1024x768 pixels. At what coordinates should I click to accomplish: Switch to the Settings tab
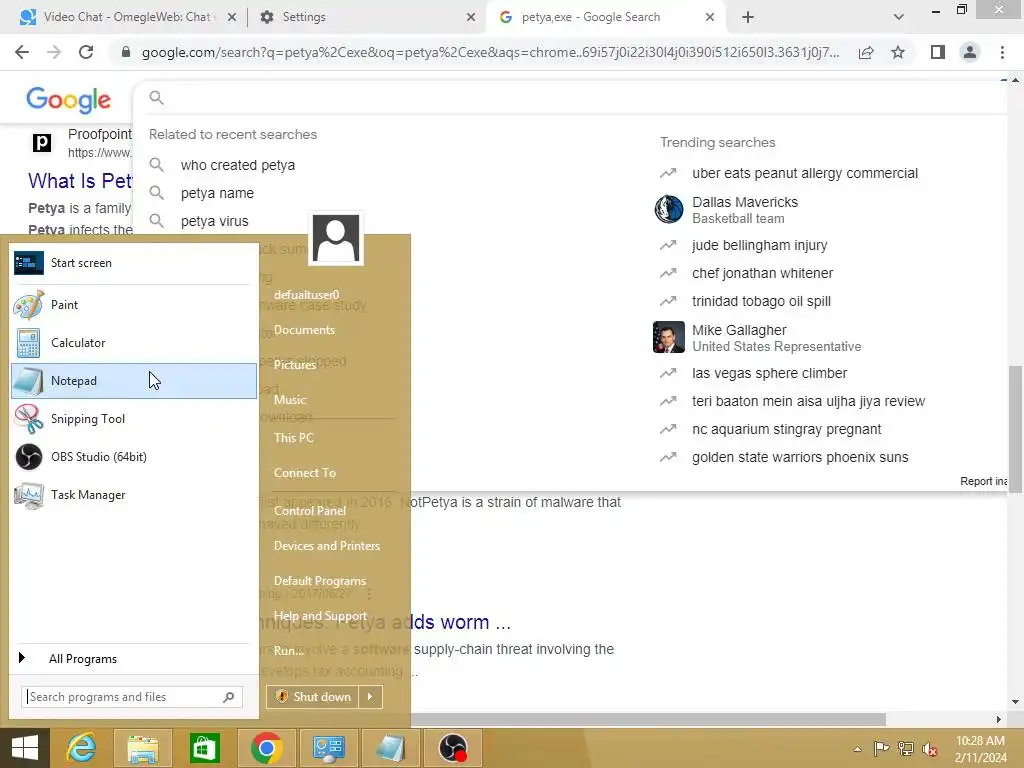point(366,17)
